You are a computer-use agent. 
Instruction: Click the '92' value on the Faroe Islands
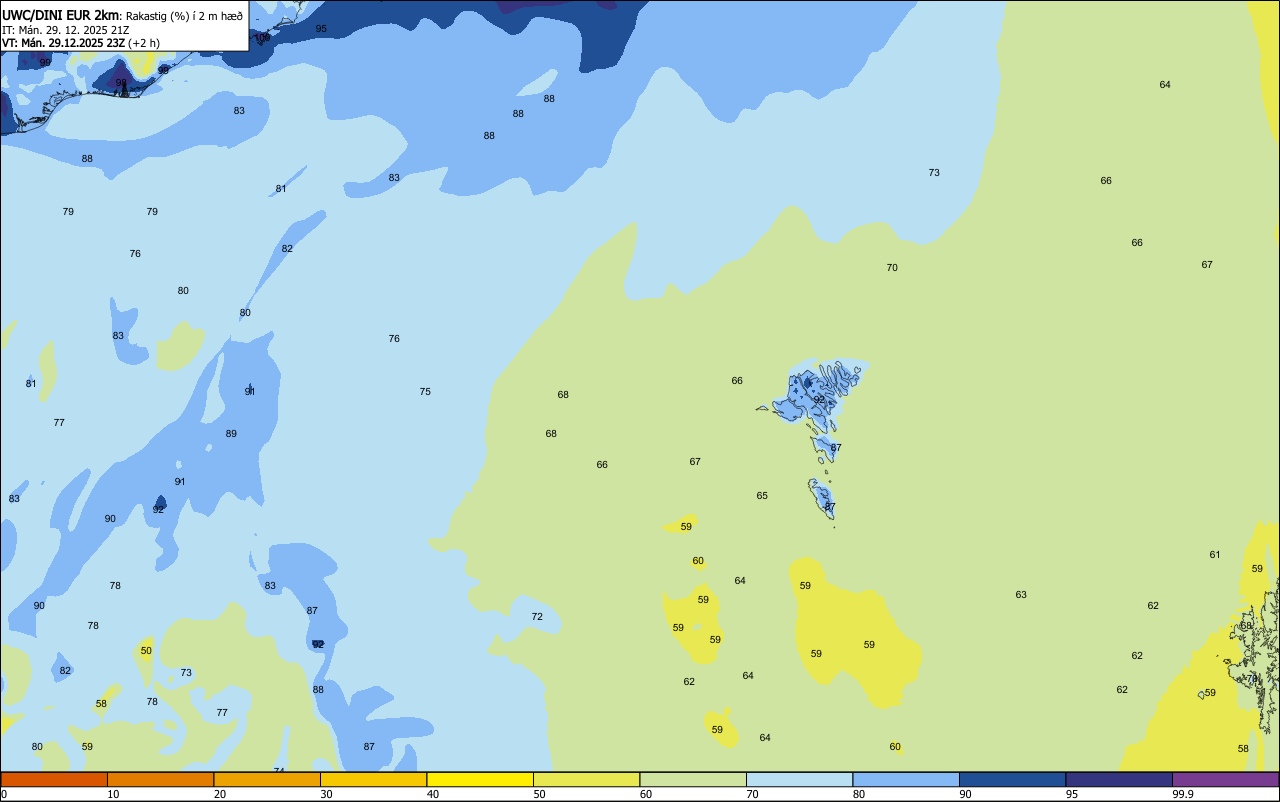click(x=819, y=400)
